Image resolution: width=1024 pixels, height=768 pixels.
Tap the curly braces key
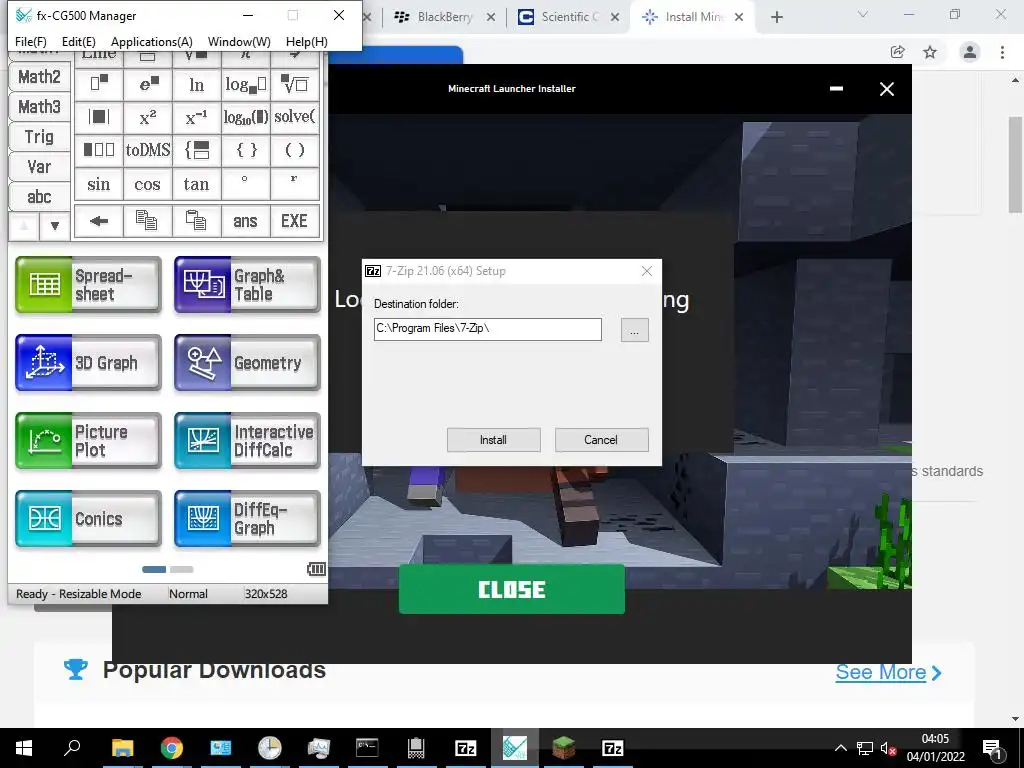click(x=246, y=150)
